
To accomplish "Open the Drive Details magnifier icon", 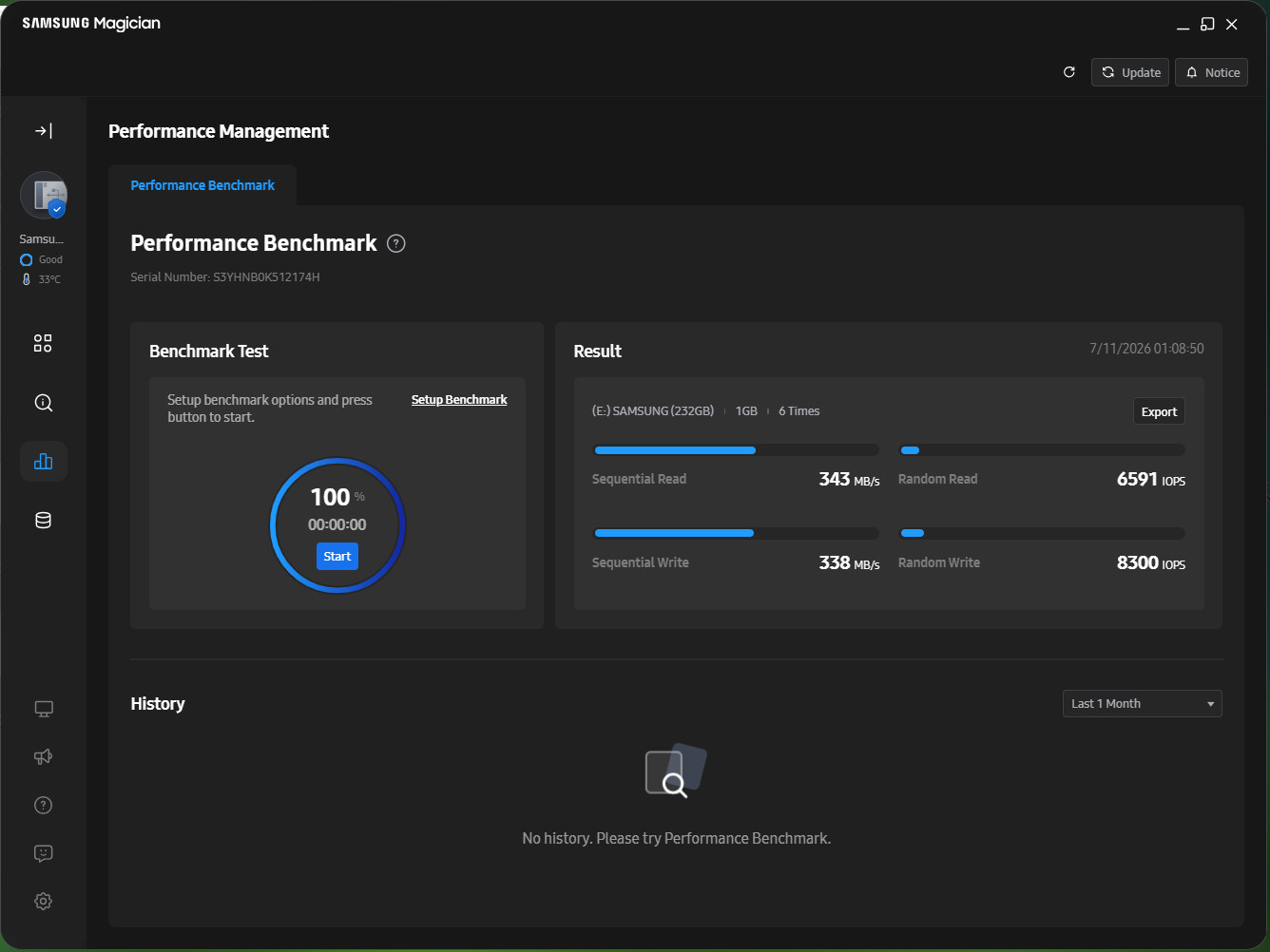I will pyautogui.click(x=43, y=403).
